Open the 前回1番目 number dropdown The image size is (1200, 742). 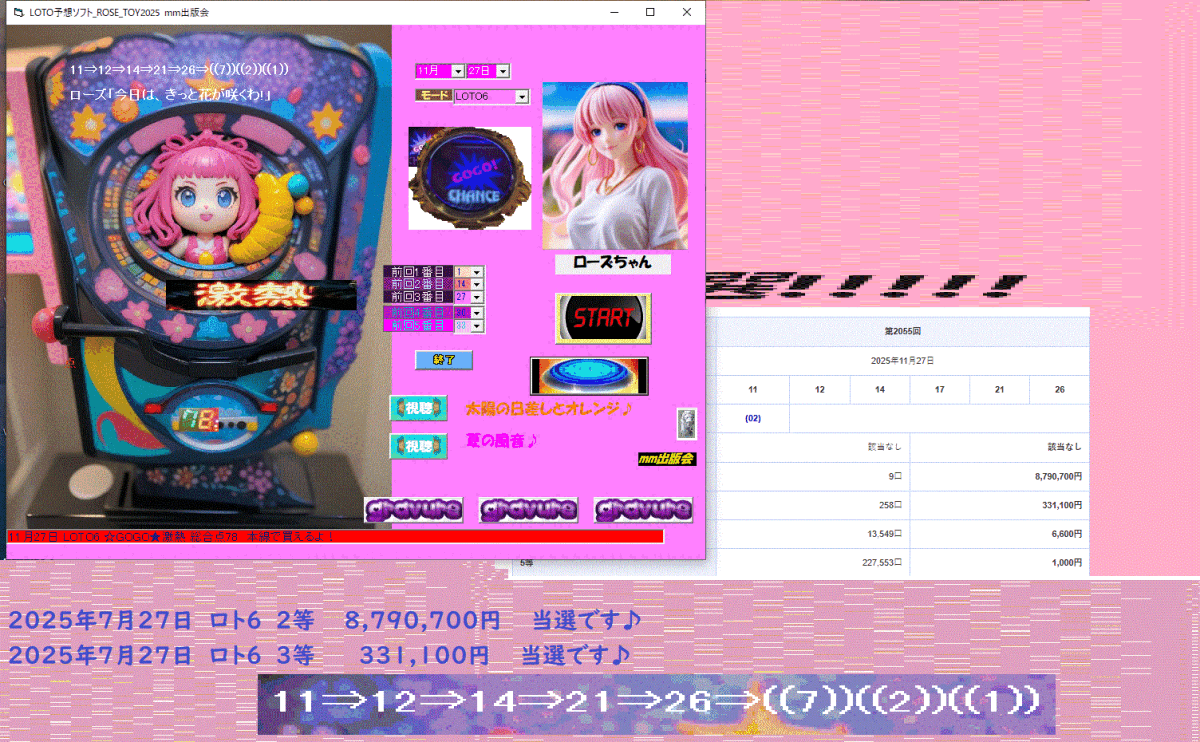coord(477,272)
